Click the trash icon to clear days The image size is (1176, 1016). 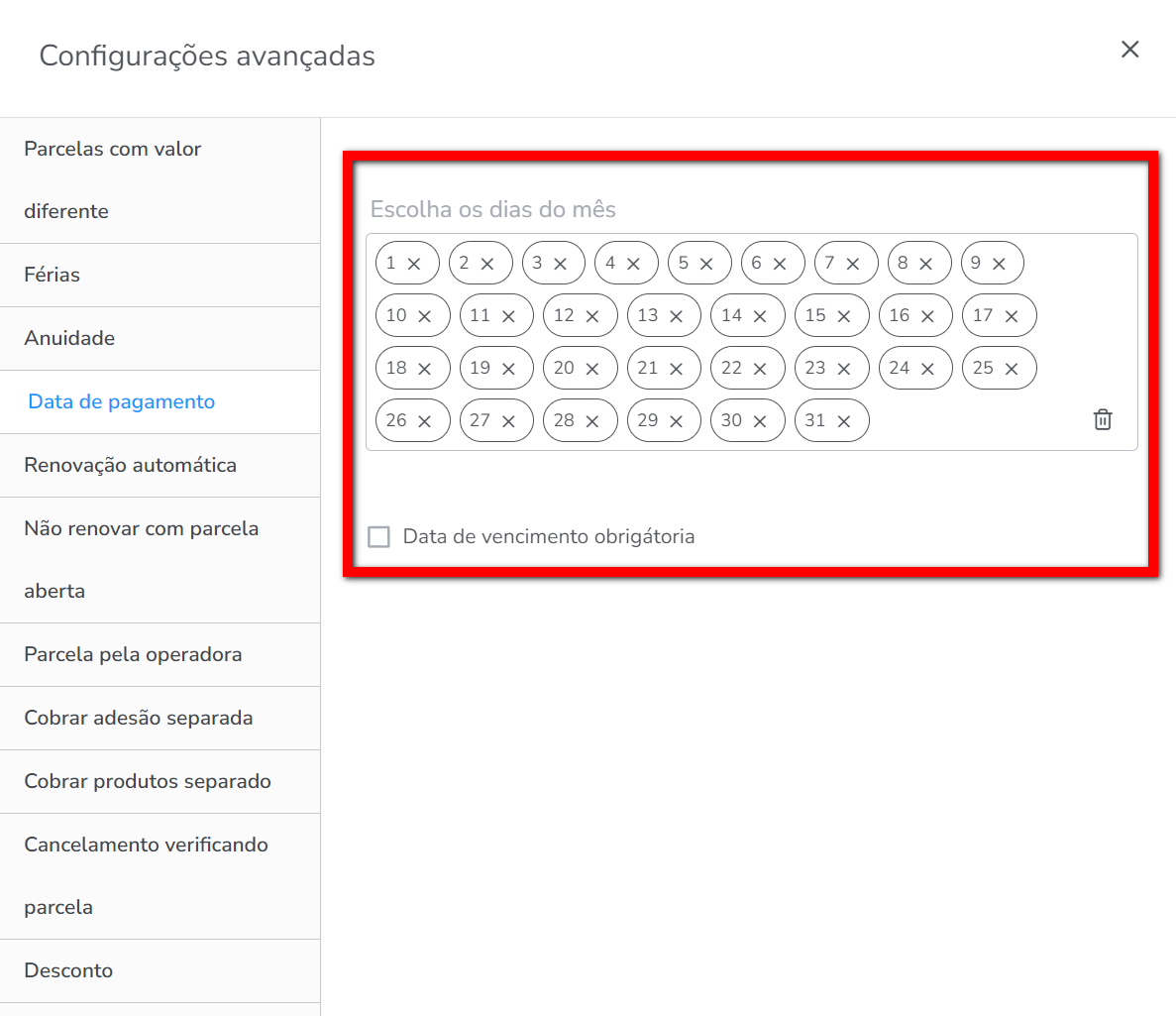[1102, 419]
